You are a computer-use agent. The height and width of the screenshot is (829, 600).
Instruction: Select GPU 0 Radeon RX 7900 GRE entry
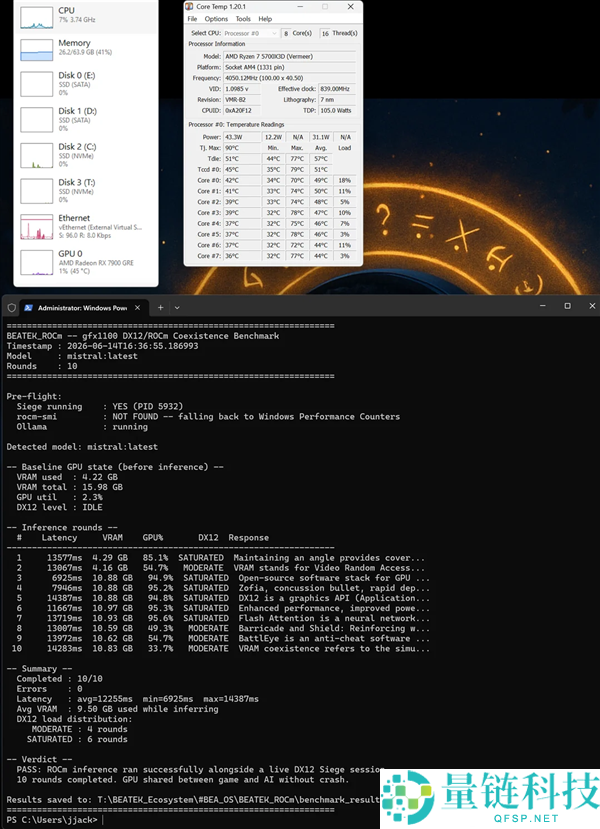point(86,262)
